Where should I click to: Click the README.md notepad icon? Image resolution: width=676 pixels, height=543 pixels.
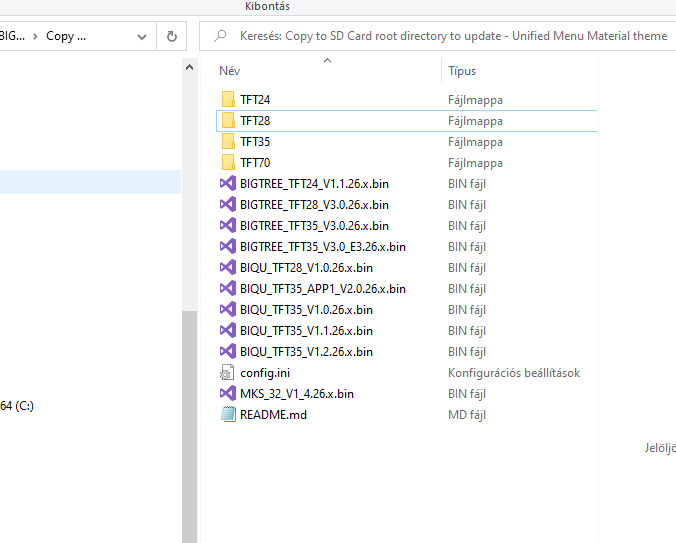228,415
